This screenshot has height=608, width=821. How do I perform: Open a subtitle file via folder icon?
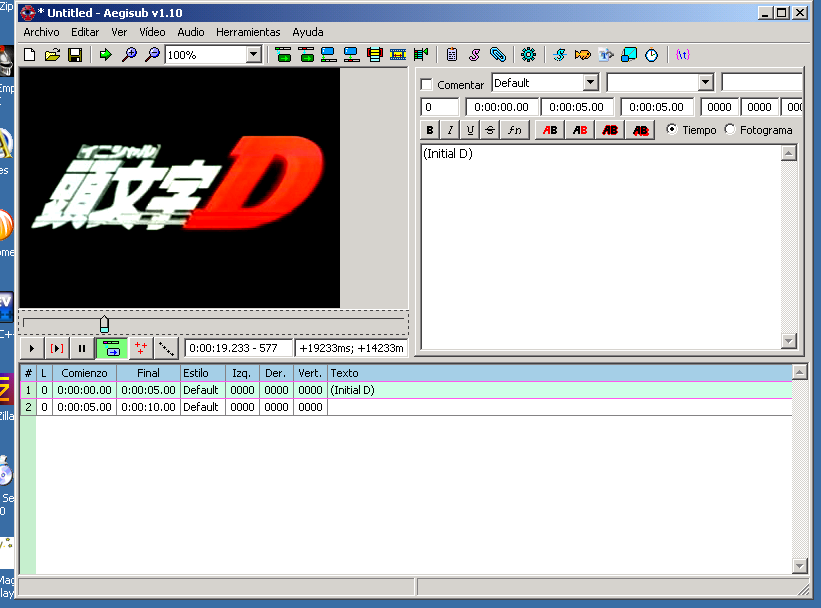pyautogui.click(x=52, y=54)
